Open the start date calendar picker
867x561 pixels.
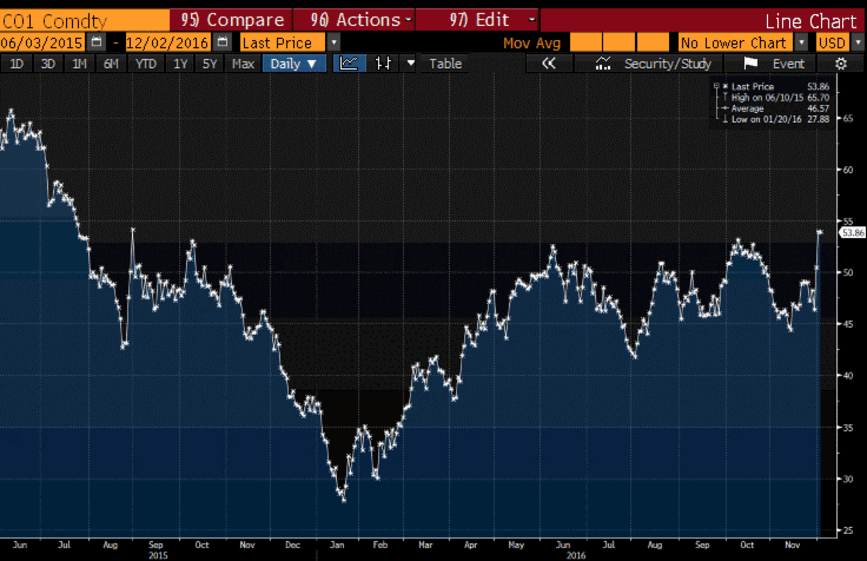pos(97,42)
